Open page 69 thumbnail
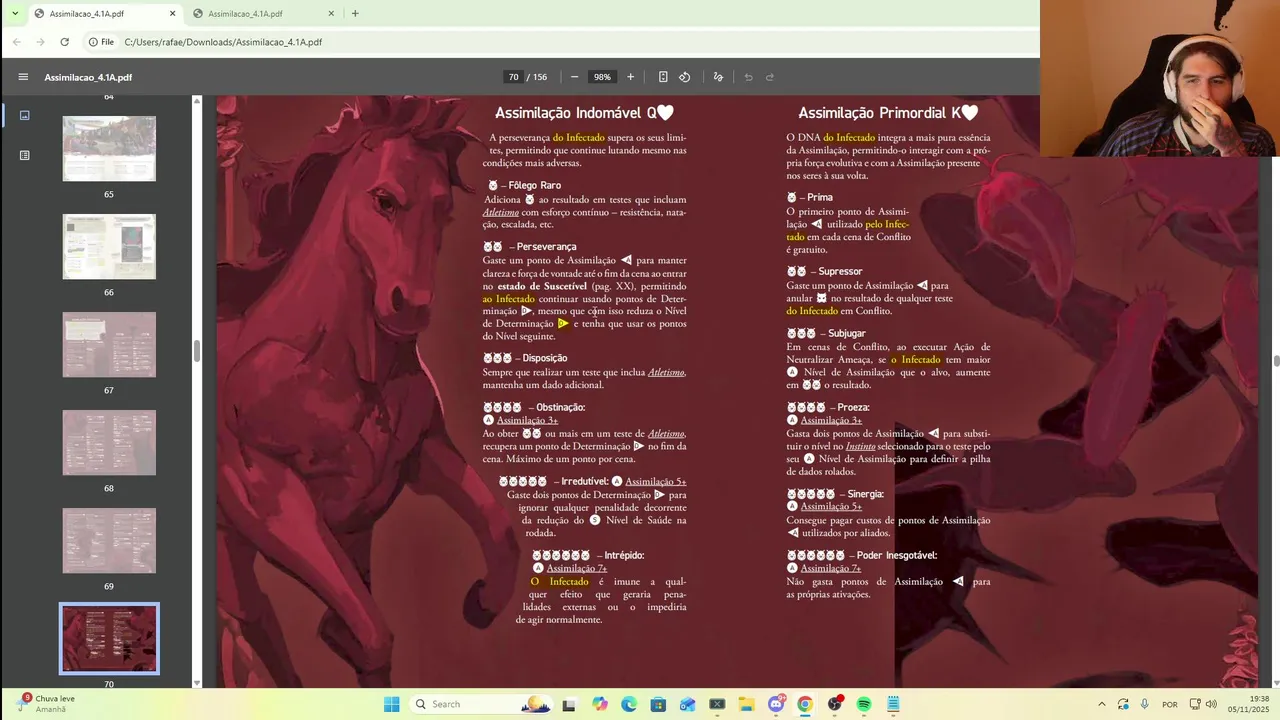 tap(109, 540)
